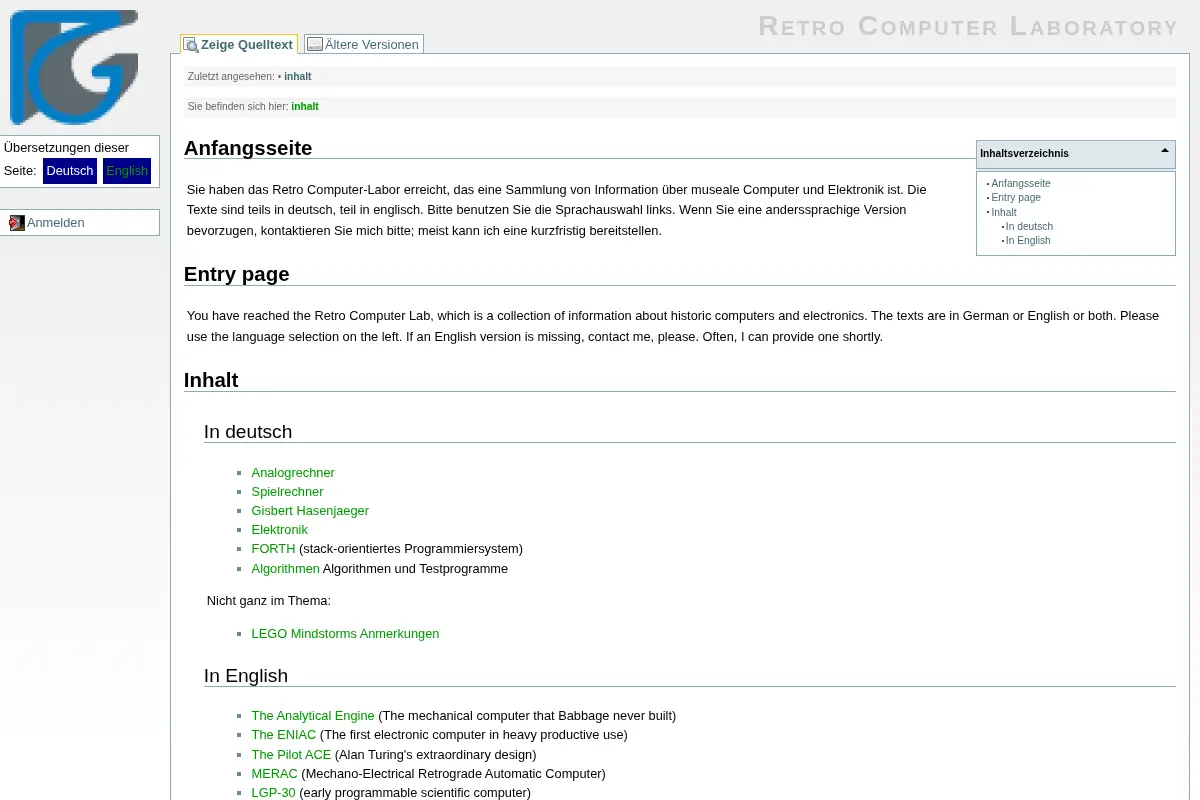Open The ENIAC link
The width and height of the screenshot is (1200, 800).
[x=283, y=735]
